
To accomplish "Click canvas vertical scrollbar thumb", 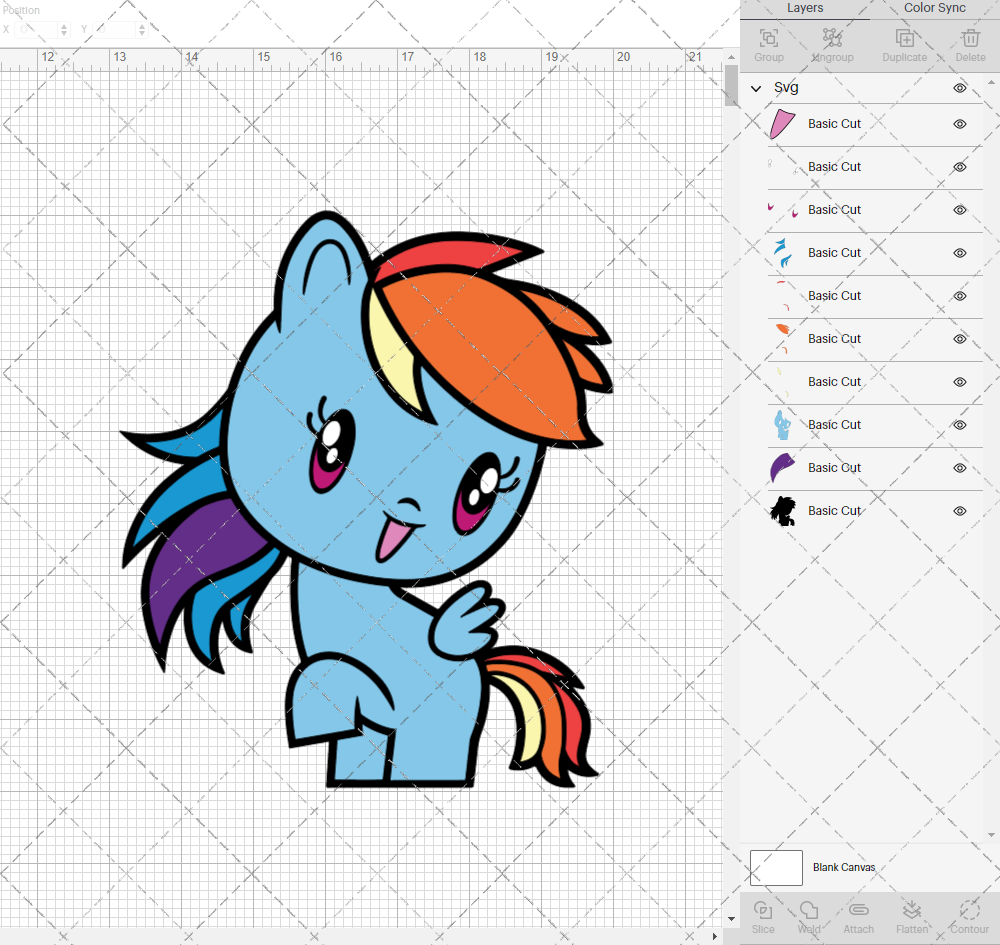I will click(732, 86).
